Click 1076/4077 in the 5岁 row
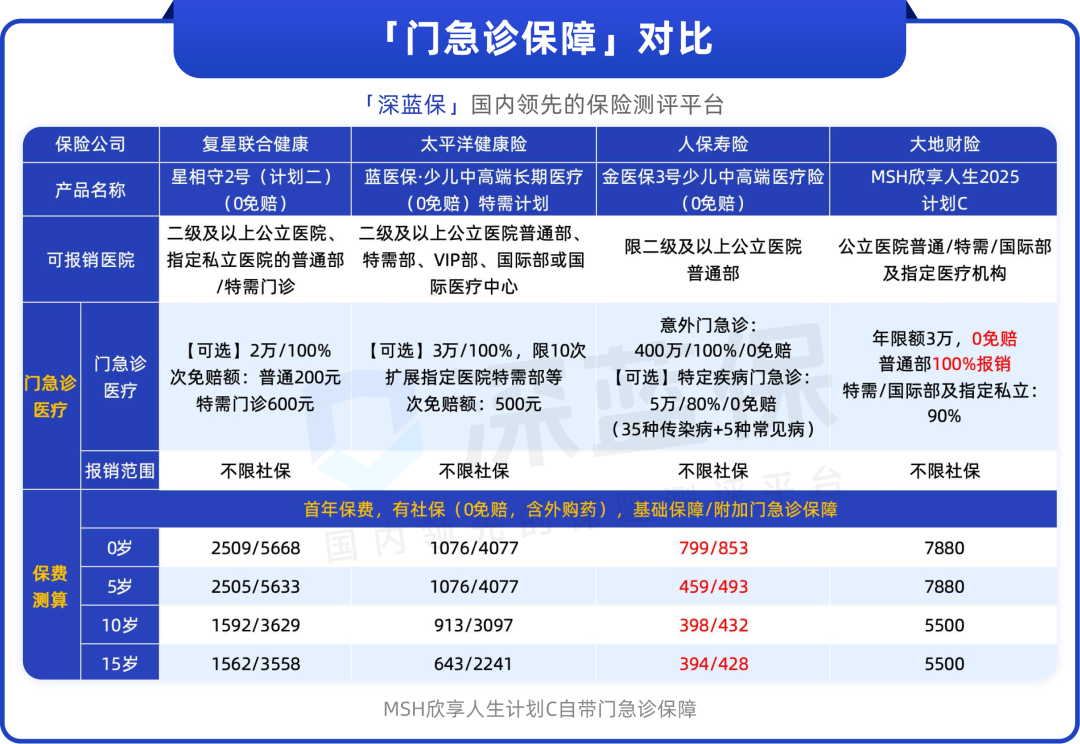 point(473,586)
